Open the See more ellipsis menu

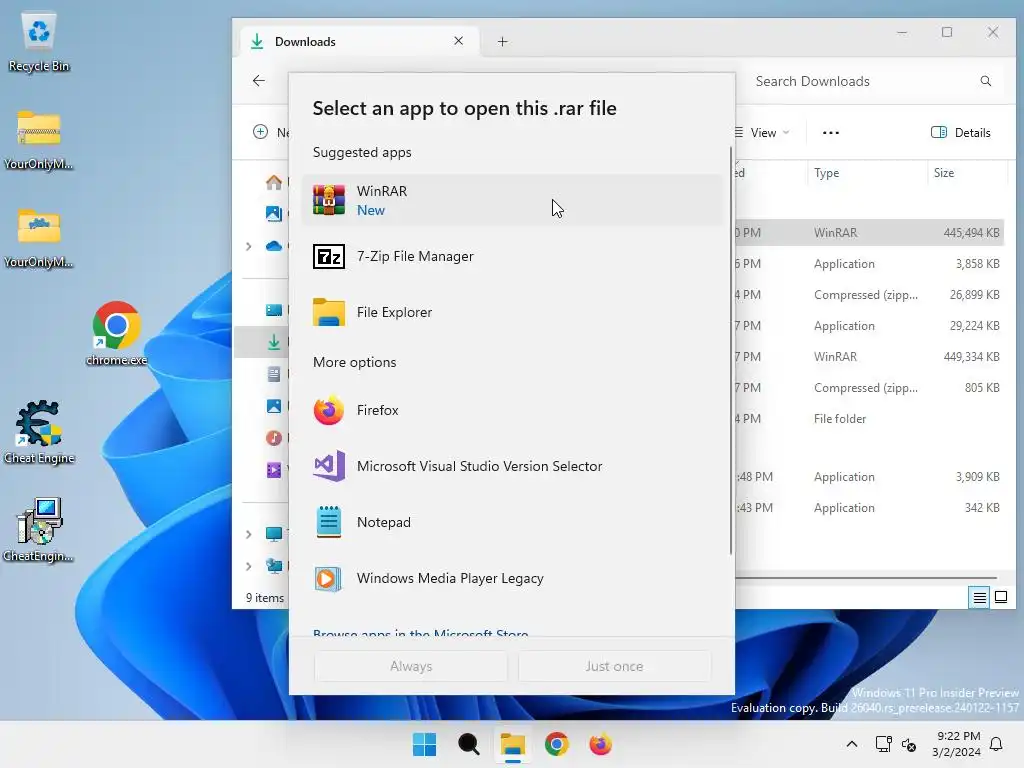[x=831, y=133]
